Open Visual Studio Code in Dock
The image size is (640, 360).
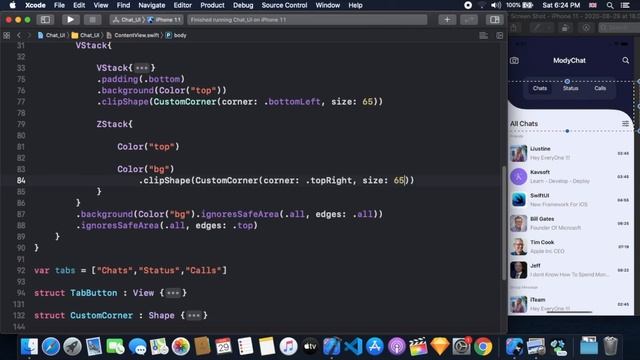click(x=353, y=347)
